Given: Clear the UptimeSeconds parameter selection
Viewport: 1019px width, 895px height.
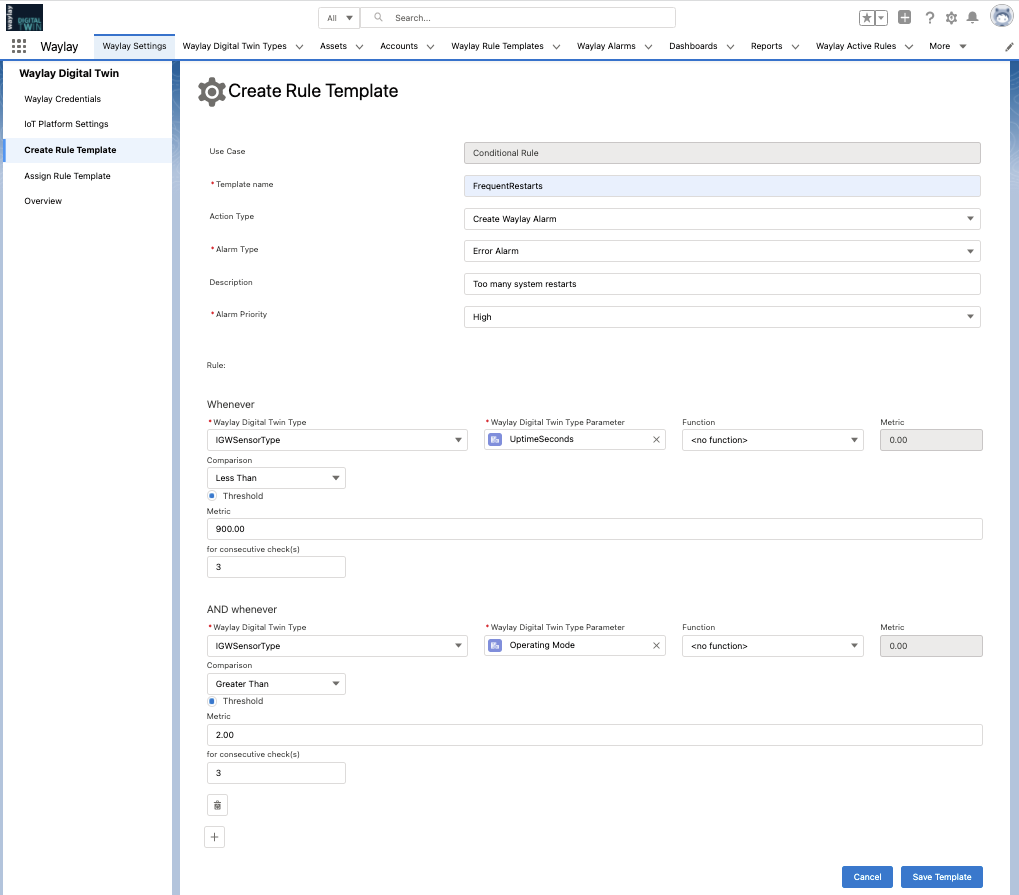Looking at the screenshot, I should point(656,439).
